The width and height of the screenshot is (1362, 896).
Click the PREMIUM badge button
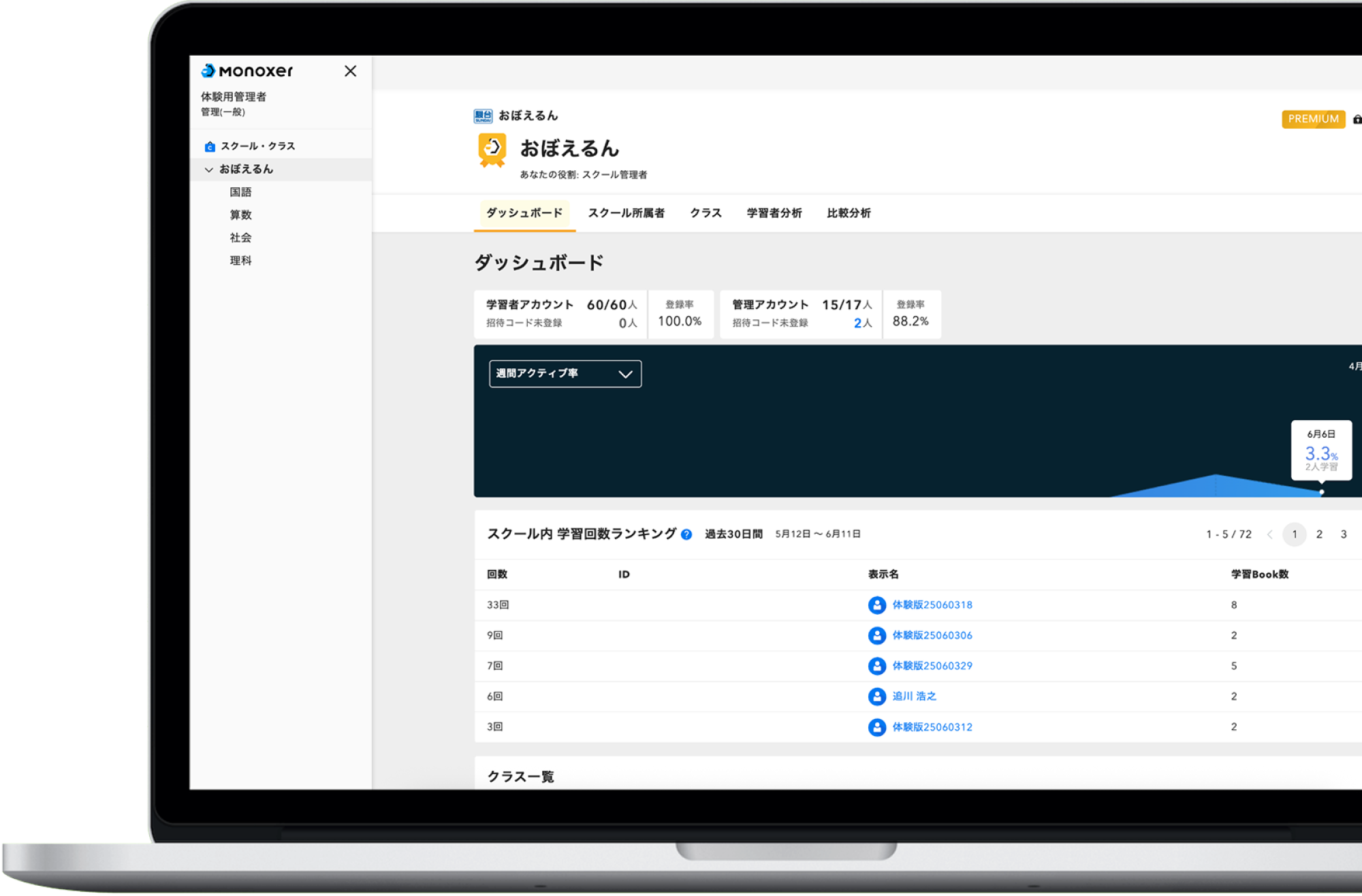pos(1313,119)
